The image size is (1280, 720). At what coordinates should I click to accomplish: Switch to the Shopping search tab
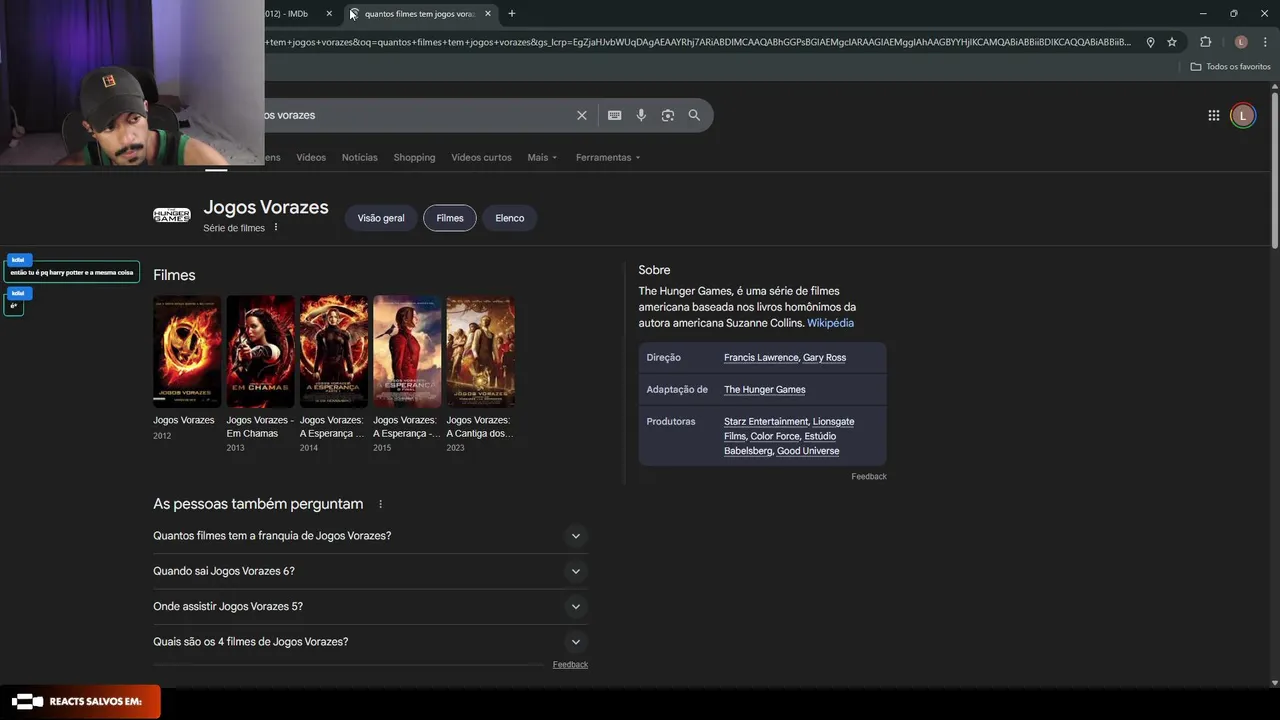[x=414, y=157]
